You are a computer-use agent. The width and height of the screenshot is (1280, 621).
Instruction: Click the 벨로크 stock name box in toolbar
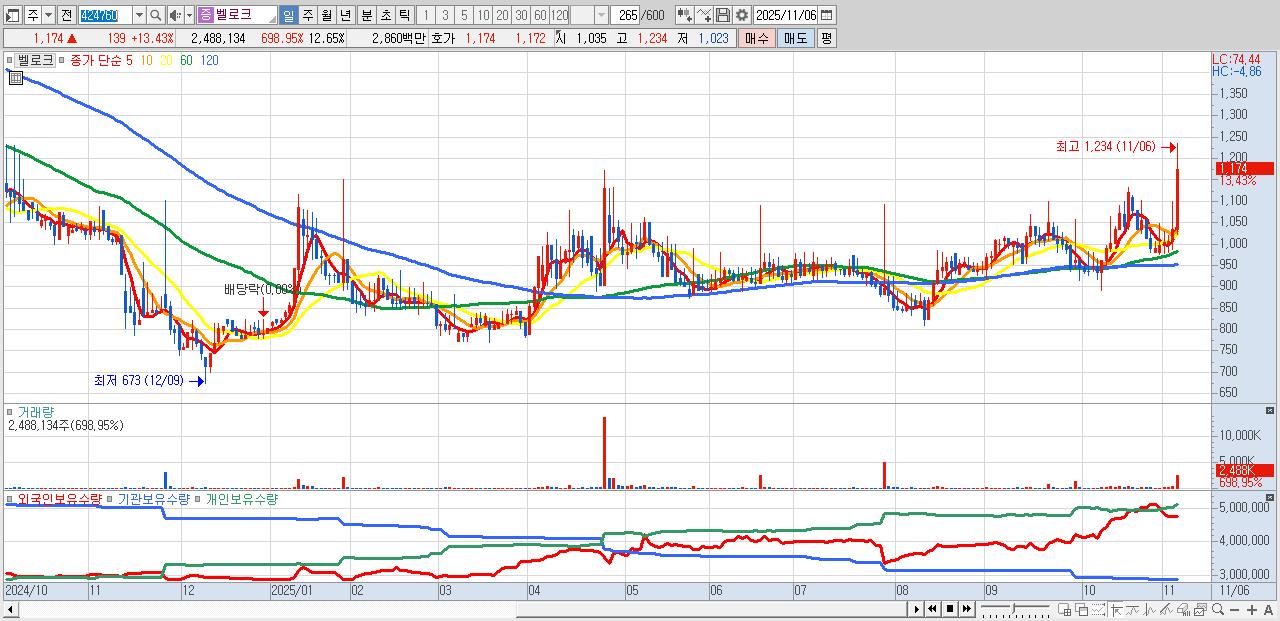[237, 15]
